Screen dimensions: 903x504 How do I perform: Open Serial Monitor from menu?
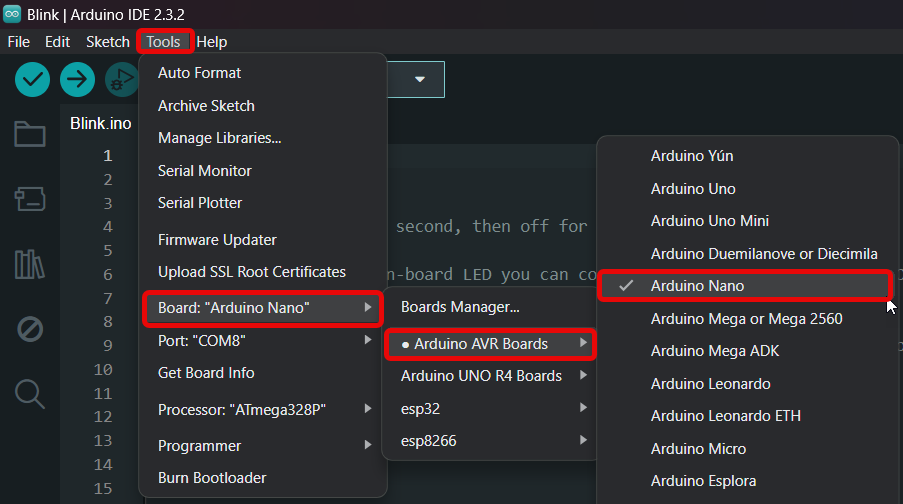[x=263, y=171]
